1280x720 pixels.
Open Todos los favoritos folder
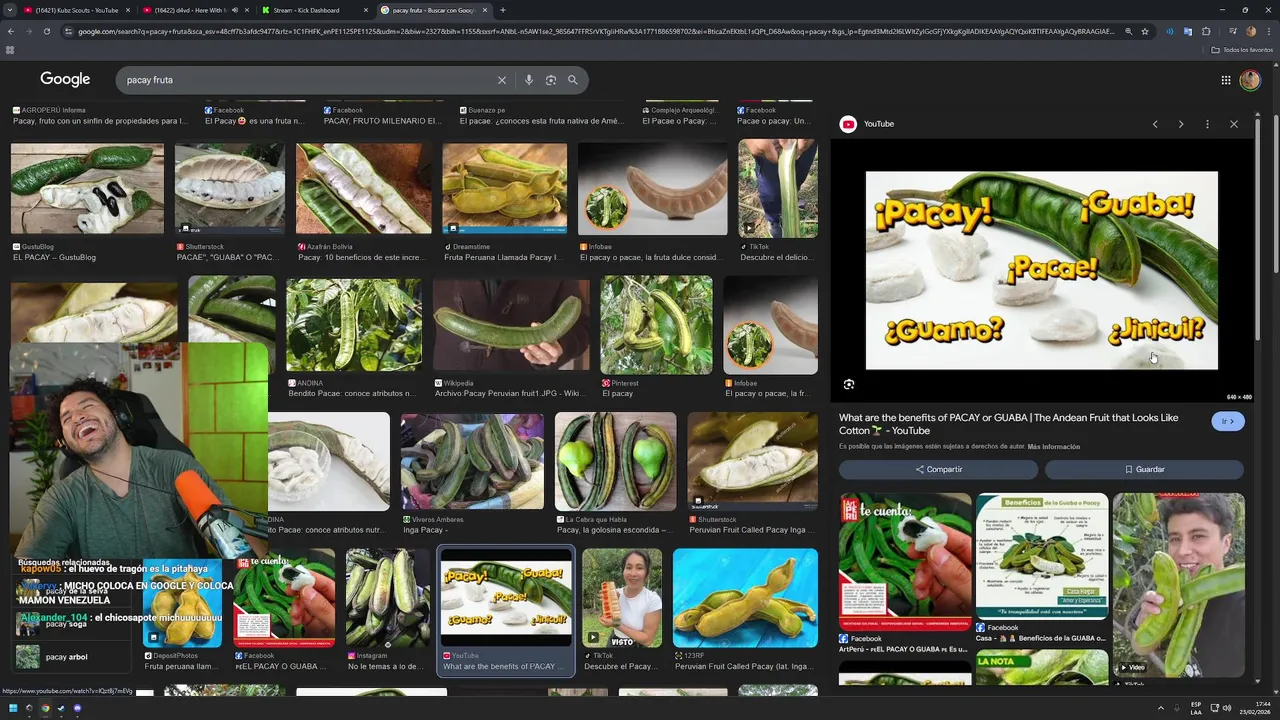[x=1243, y=49]
